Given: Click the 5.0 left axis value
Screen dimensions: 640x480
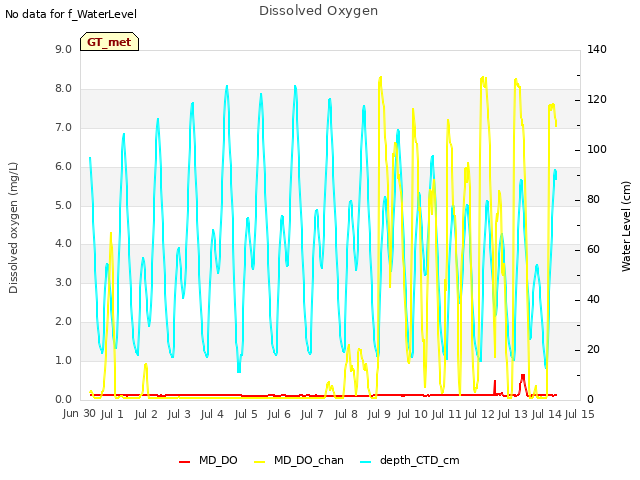Looking at the screenshot, I should pos(63,205).
